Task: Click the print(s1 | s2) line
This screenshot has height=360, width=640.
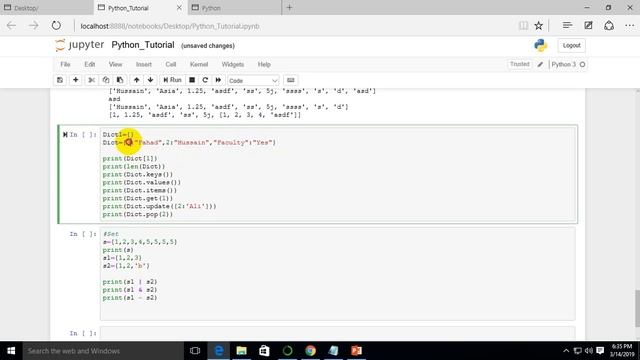Action: click(x=130, y=282)
